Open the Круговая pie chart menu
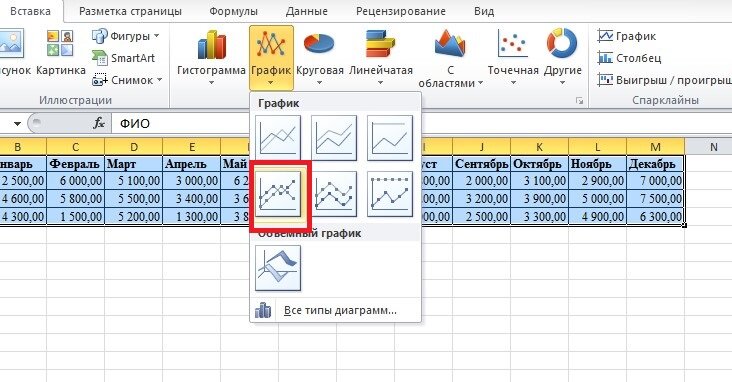732x382 pixels. 320,57
